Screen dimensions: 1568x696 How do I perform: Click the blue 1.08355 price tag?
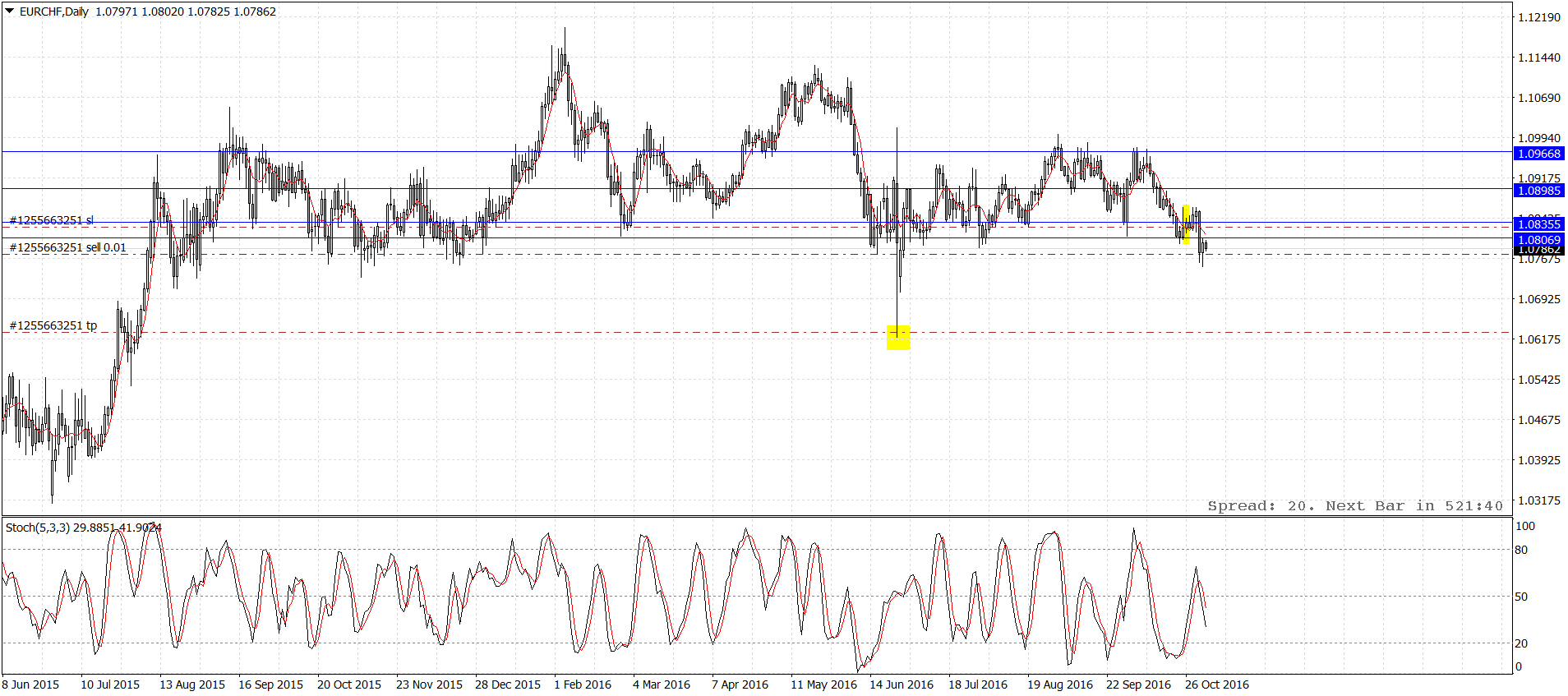pos(1539,224)
